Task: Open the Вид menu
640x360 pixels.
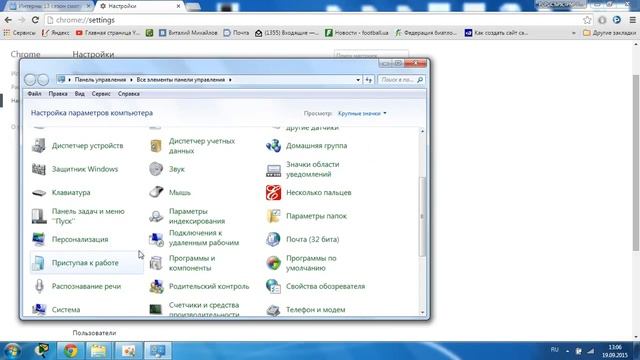Action: tap(80, 94)
